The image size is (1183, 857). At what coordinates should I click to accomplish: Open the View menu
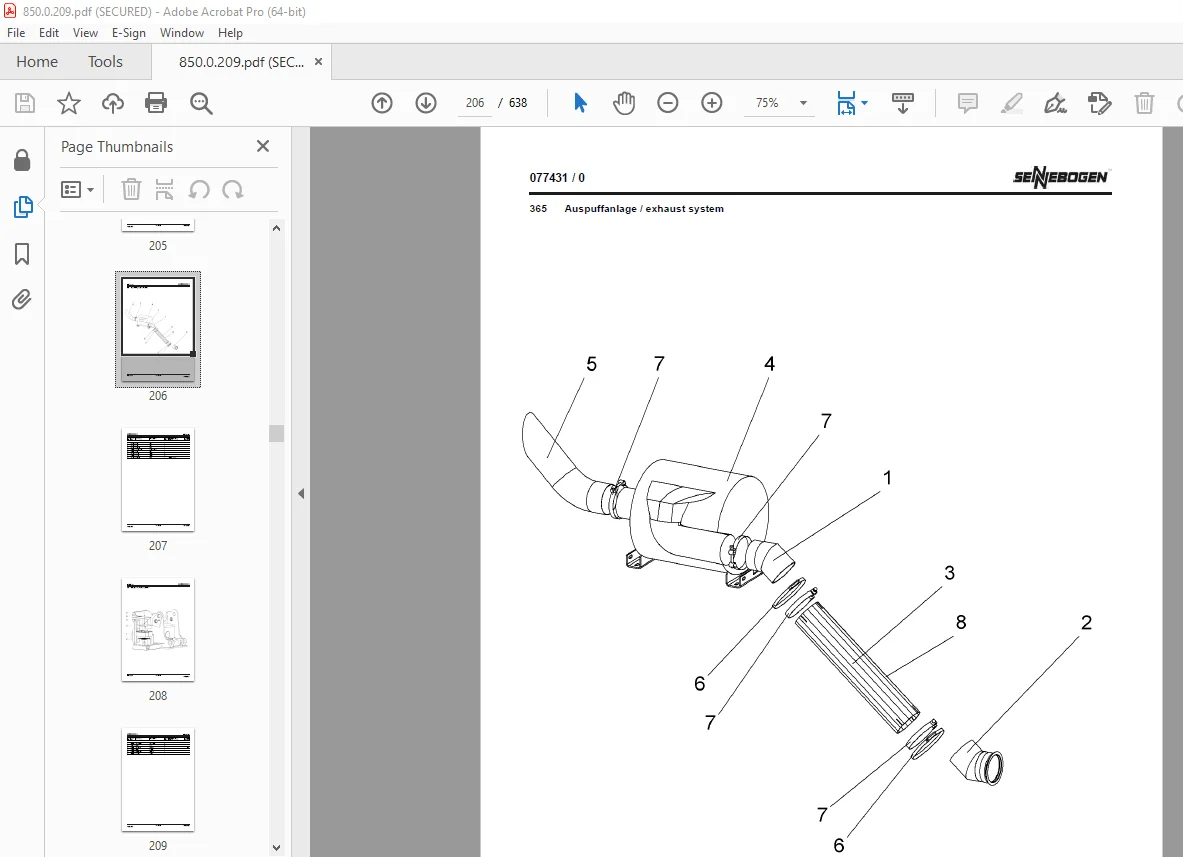point(85,32)
